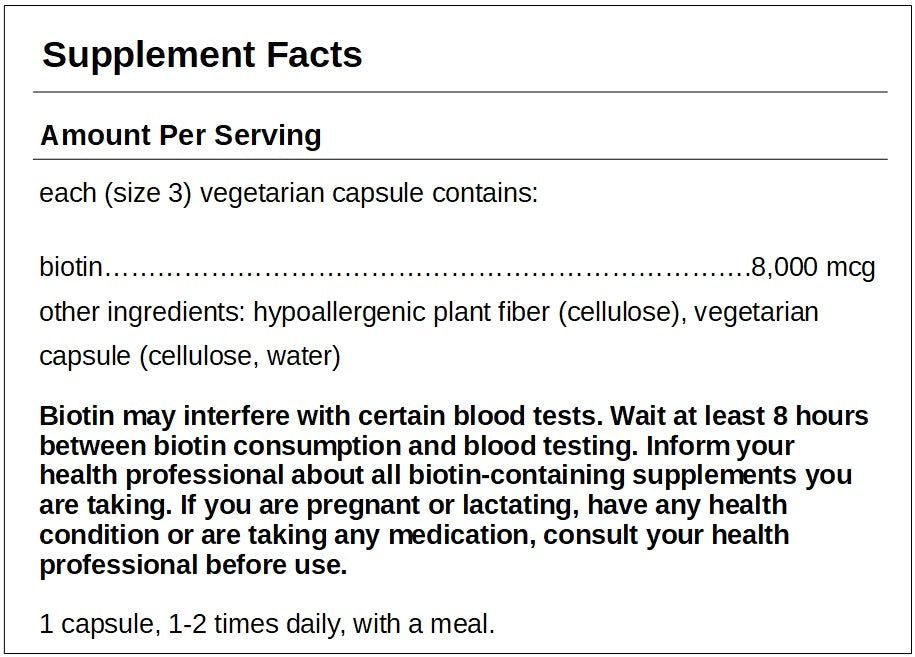Click the other ingredients label
The height and width of the screenshot is (657, 915).
(142, 313)
